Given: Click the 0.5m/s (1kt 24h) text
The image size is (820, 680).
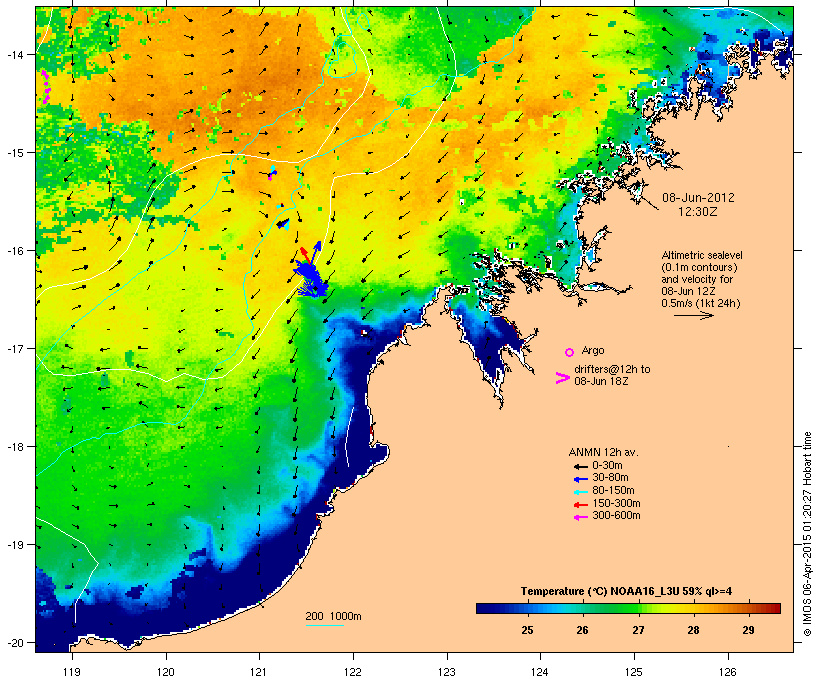Looking at the screenshot, I should [x=701, y=303].
